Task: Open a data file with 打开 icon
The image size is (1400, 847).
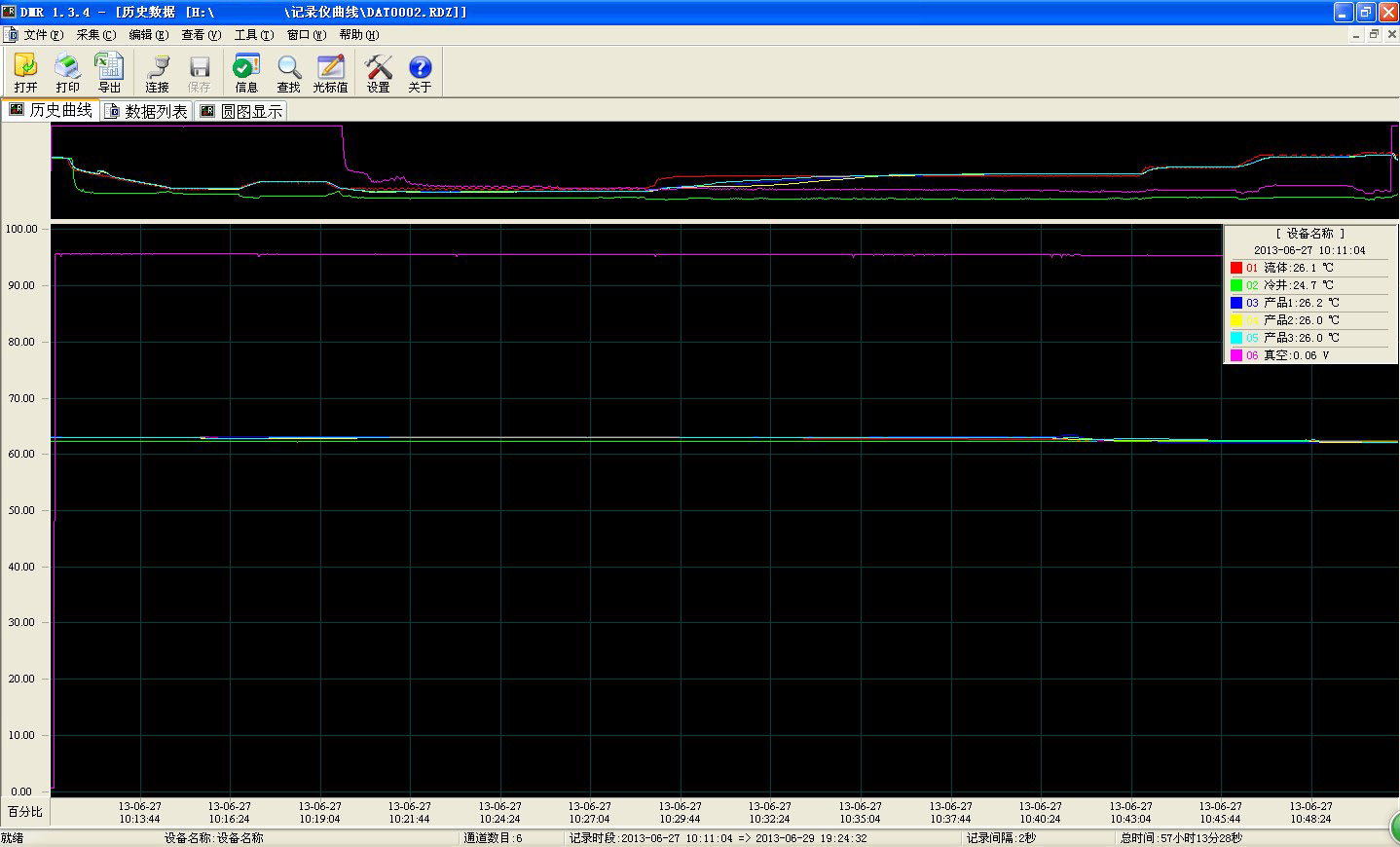Action: [x=25, y=73]
